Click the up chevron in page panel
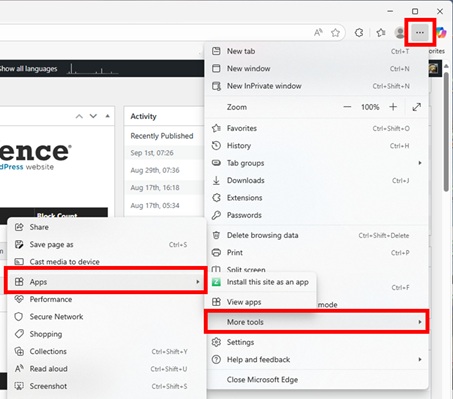 pyautogui.click(x=79, y=116)
